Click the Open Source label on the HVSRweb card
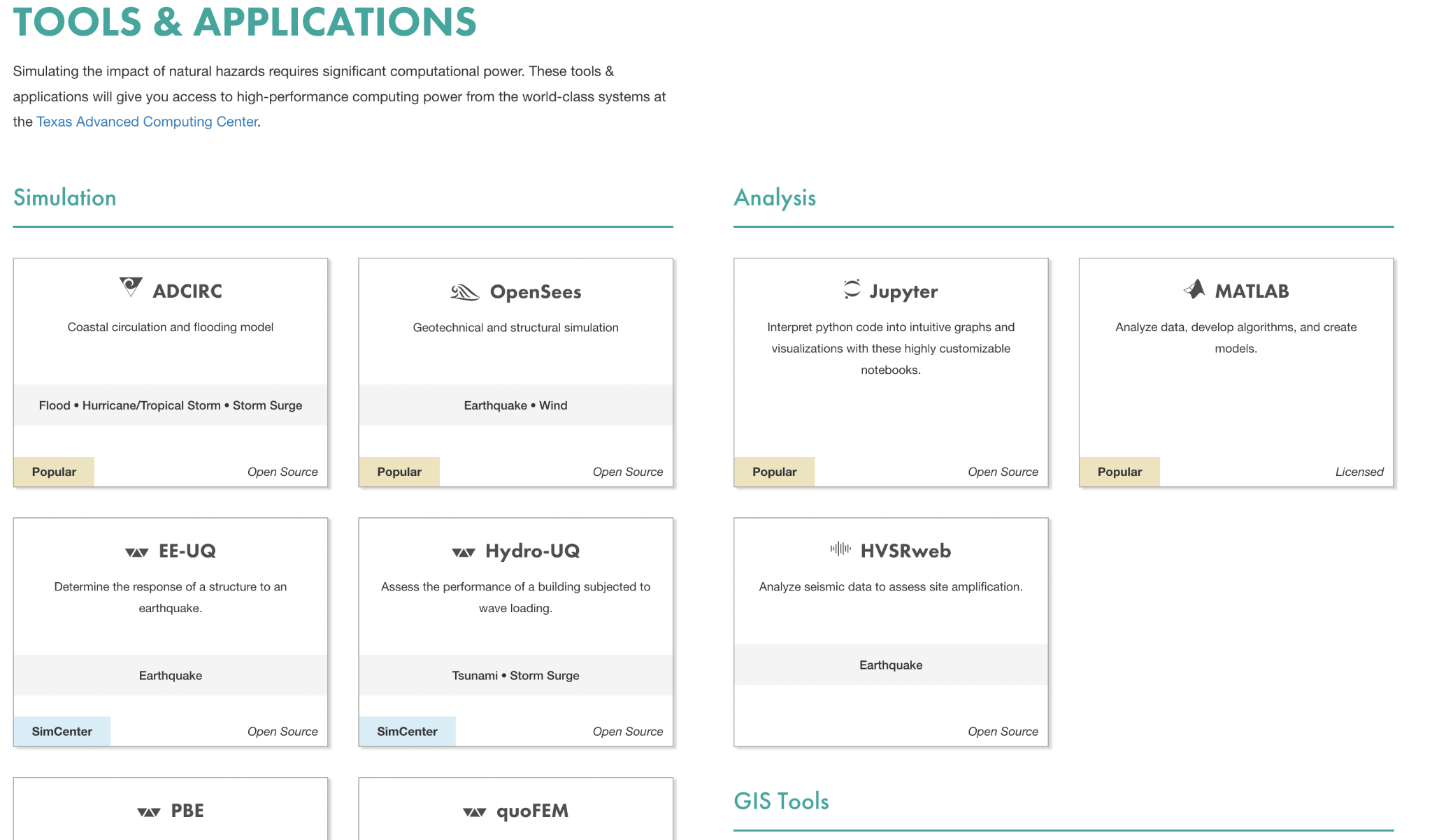This screenshot has height=840, width=1432. click(1003, 732)
